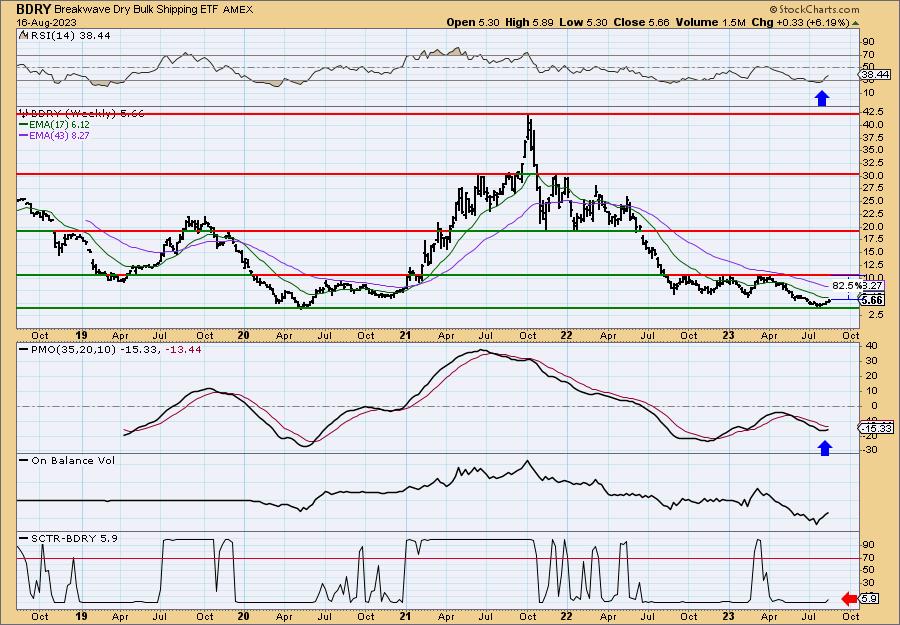Select the 'Breakwave Dry Bulk Shipping ETF' name
Image resolution: width=900 pixels, height=625 pixels.
point(137,10)
